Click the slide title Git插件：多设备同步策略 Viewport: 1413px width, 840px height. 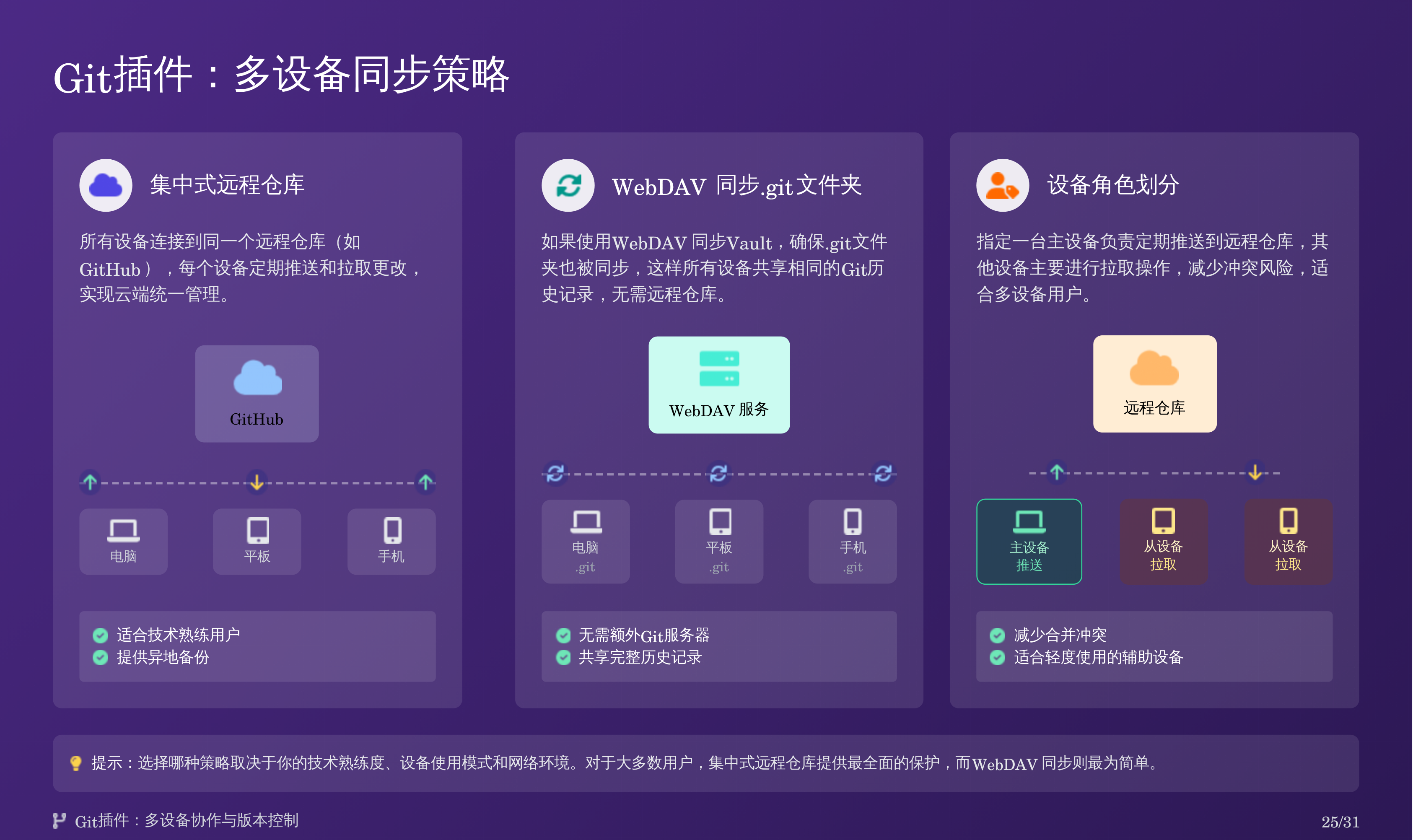(x=281, y=75)
